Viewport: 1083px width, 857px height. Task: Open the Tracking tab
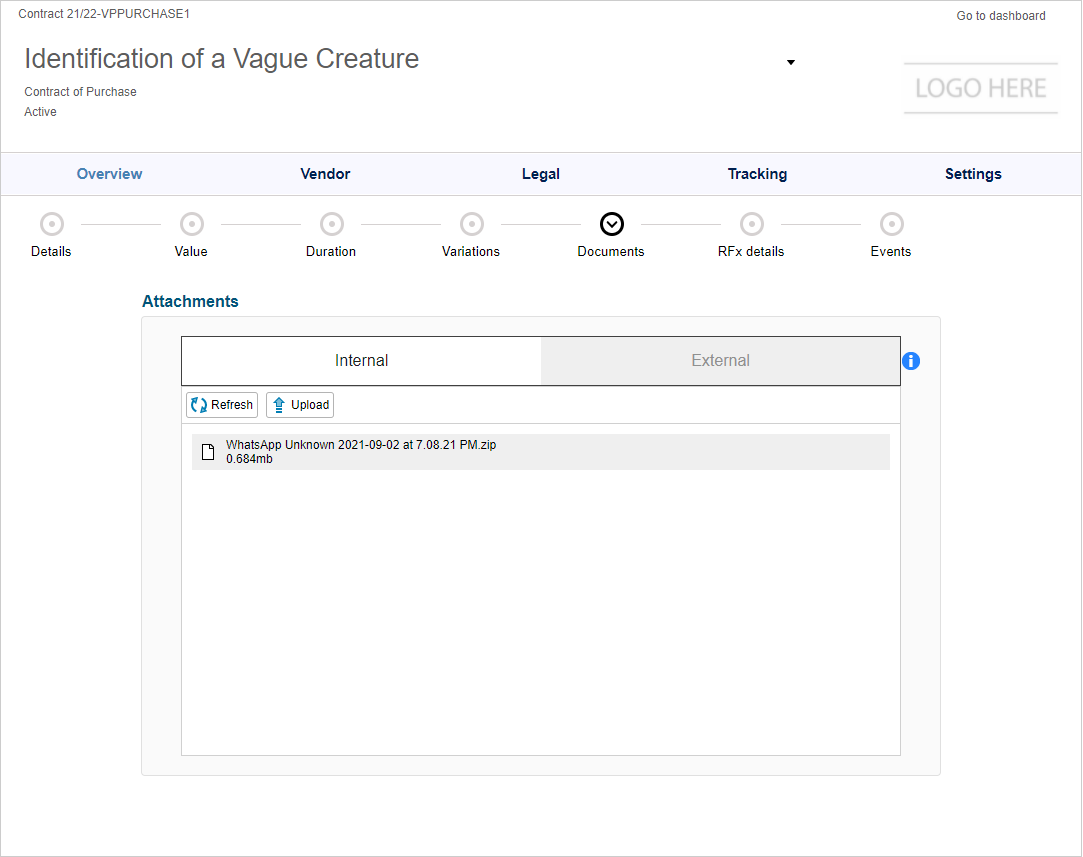757,174
